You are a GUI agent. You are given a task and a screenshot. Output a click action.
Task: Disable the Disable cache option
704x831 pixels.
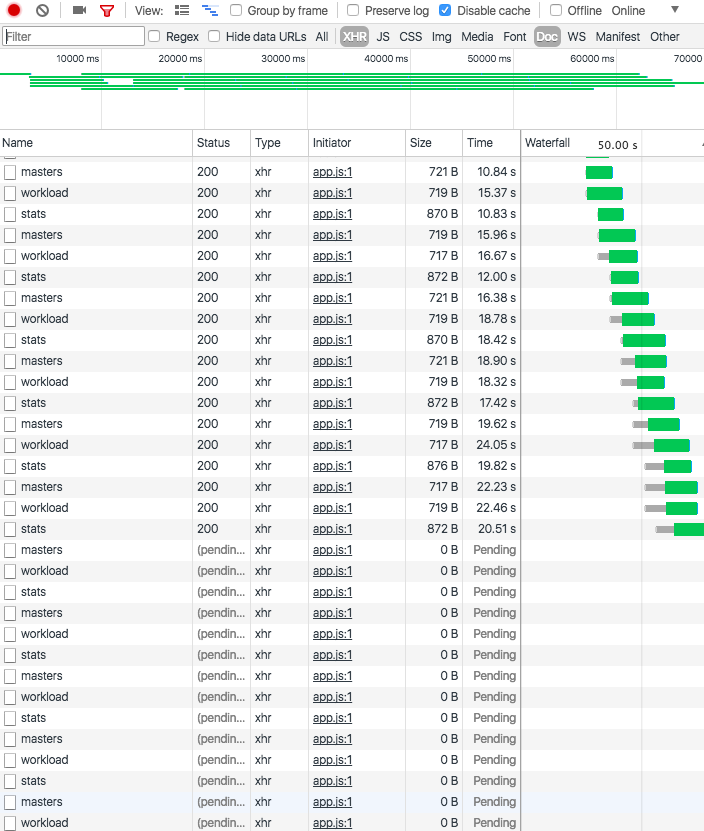pos(444,10)
